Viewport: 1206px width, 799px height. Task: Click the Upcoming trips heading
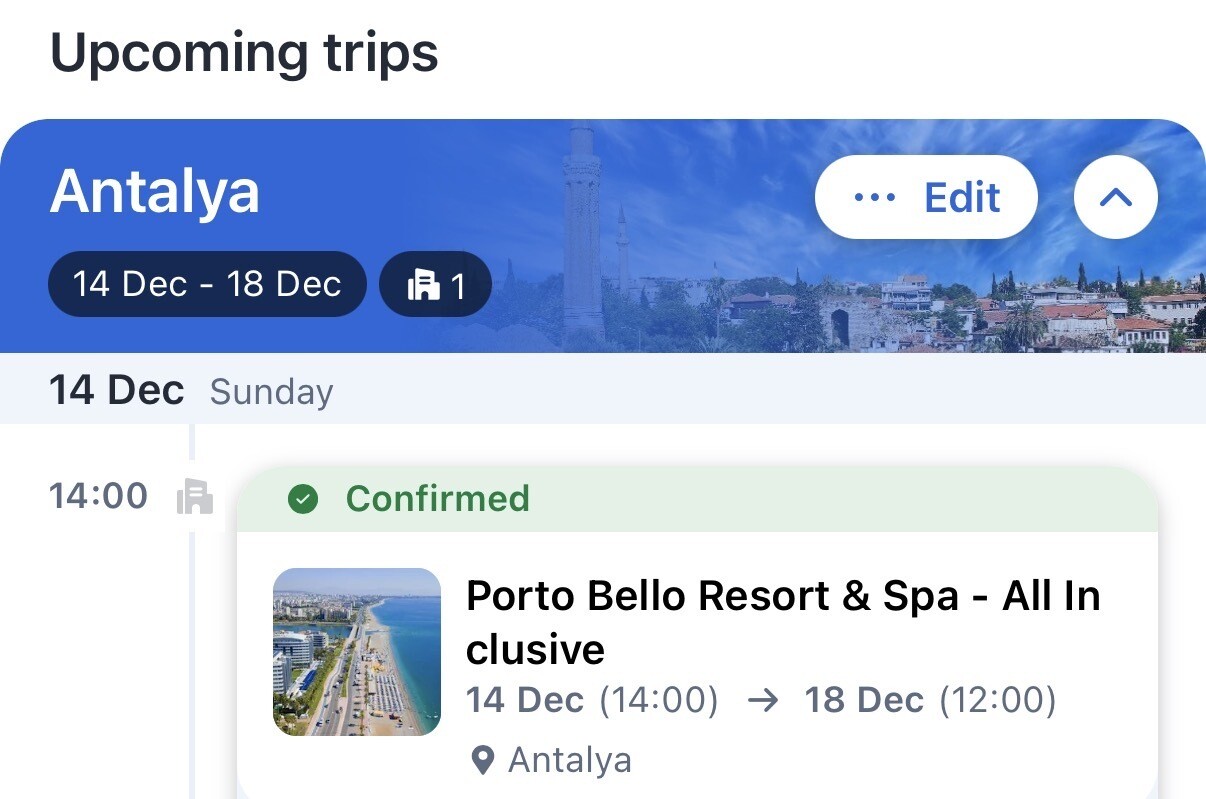pos(244,52)
